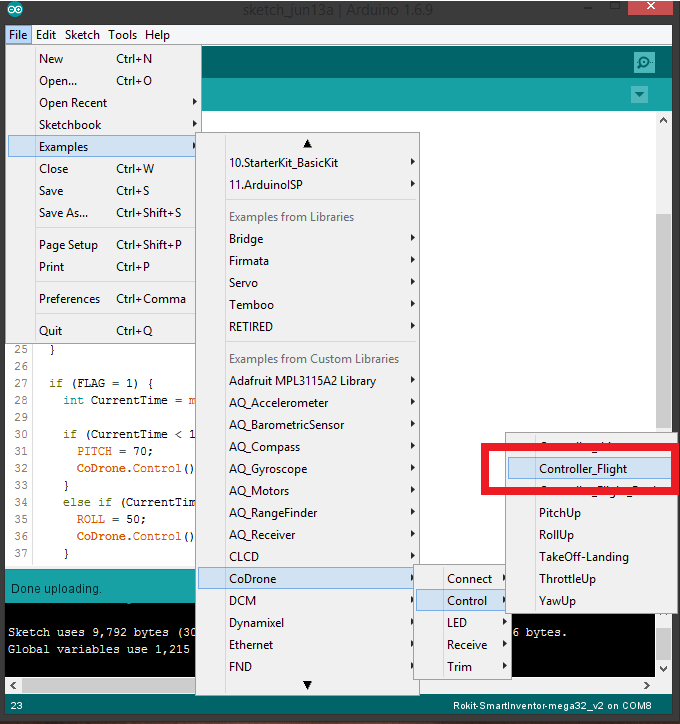680x724 pixels.
Task: Choose Preferences from File menu
Action: pyautogui.click(x=70, y=299)
